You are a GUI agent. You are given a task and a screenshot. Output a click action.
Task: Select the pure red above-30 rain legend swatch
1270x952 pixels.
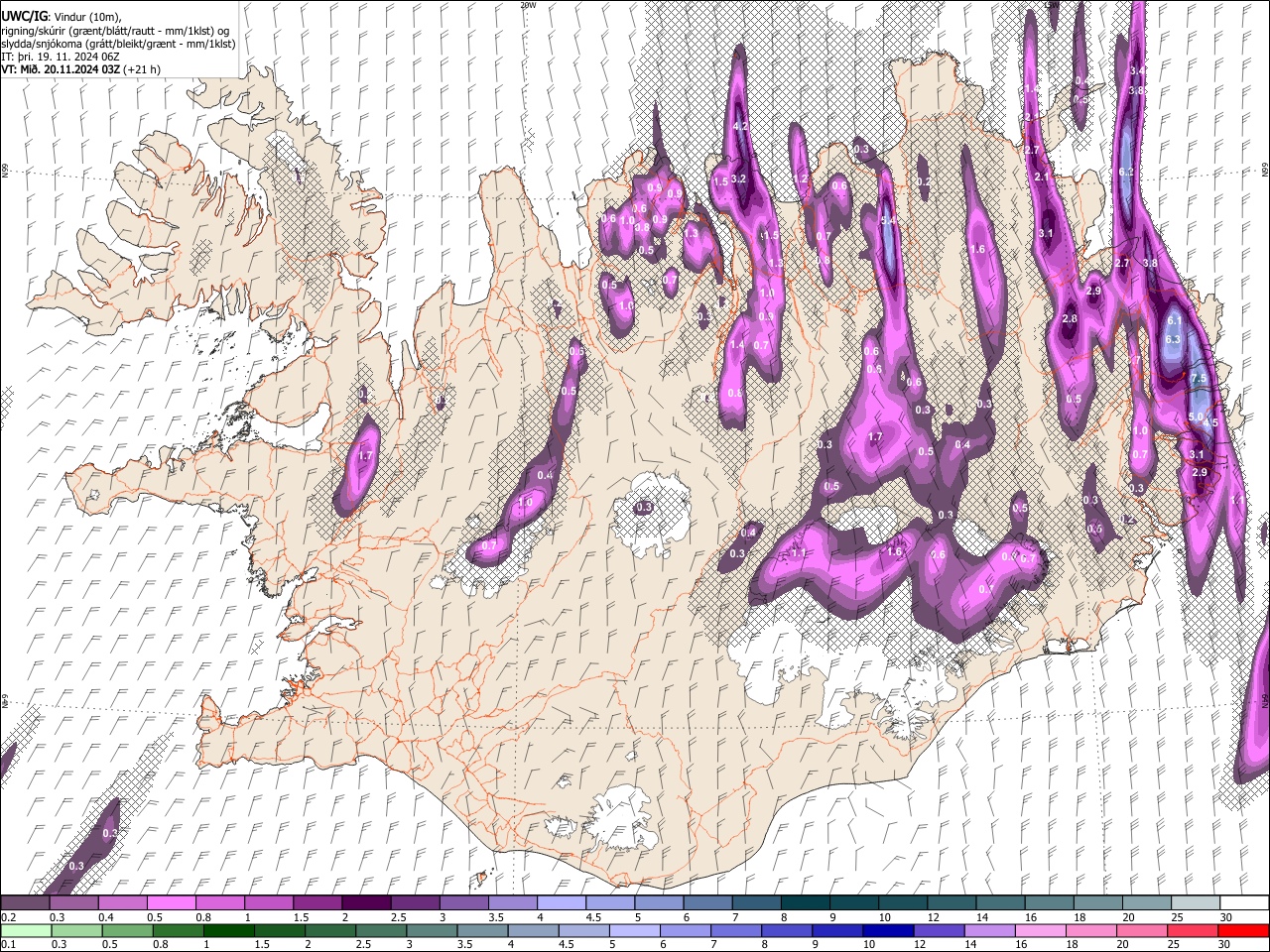pos(1244,930)
